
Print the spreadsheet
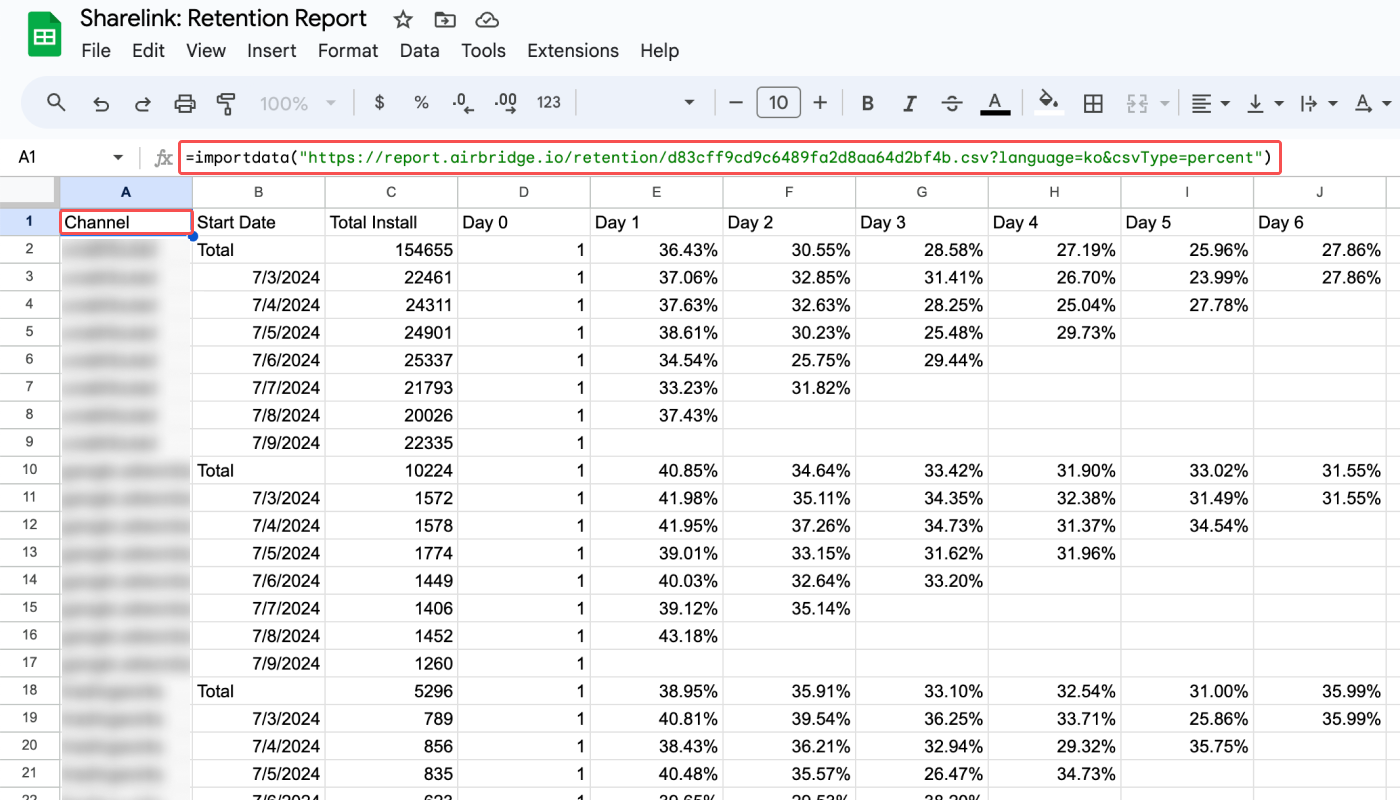tap(185, 102)
